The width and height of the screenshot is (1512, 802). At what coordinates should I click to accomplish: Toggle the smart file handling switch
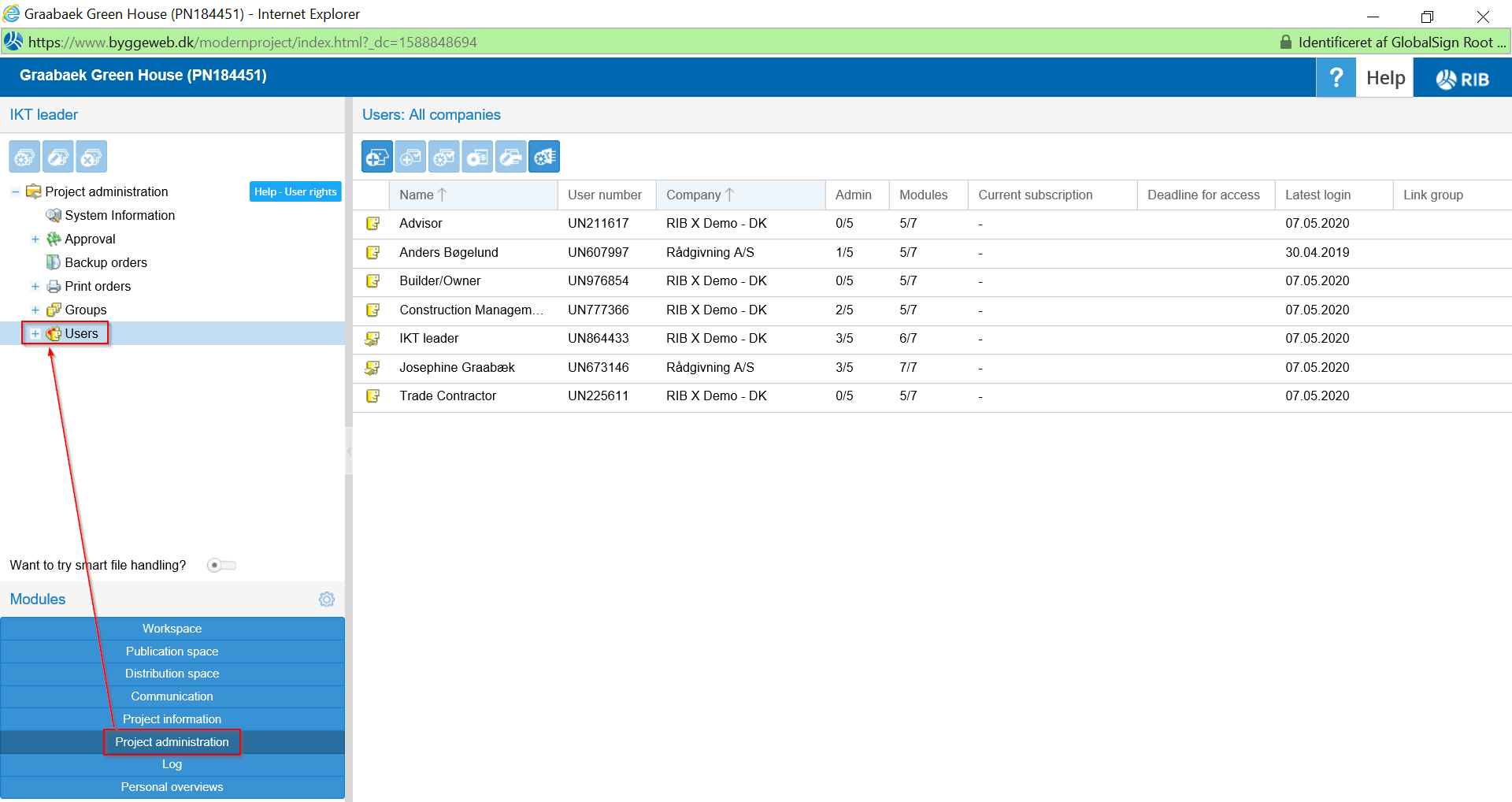(x=221, y=565)
